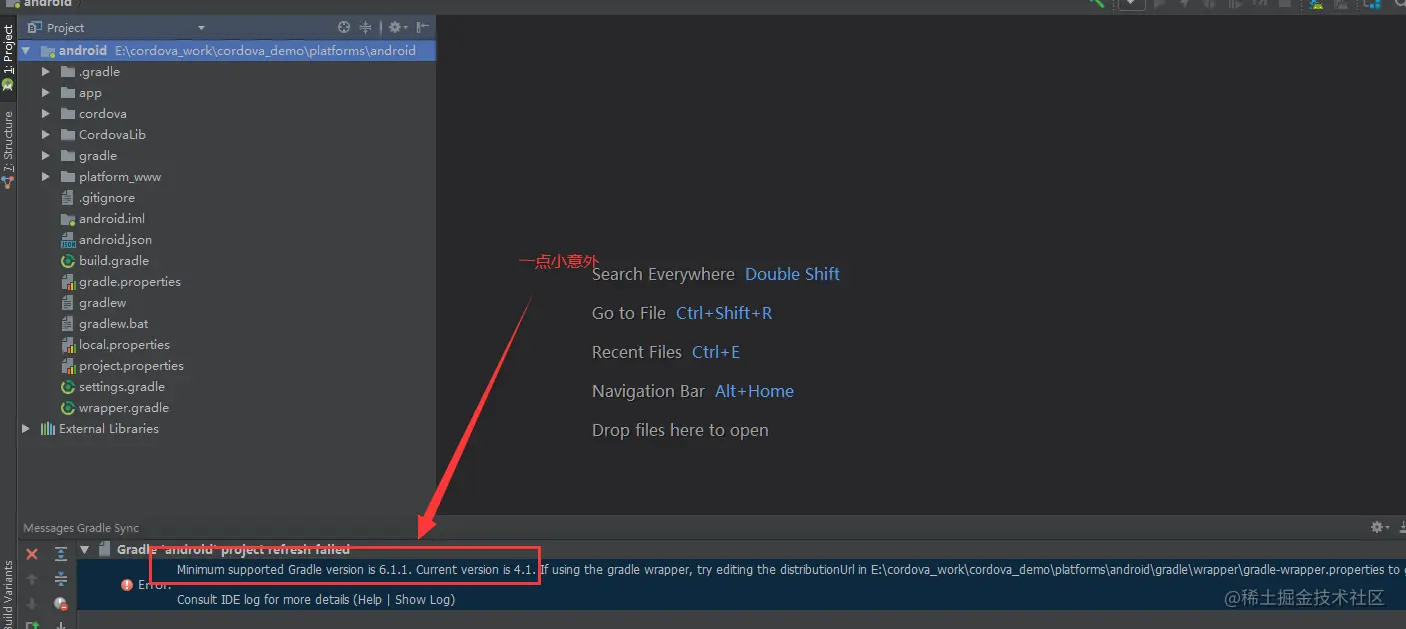Collapse all nodes using the Project panel collapse icon

coord(366,28)
